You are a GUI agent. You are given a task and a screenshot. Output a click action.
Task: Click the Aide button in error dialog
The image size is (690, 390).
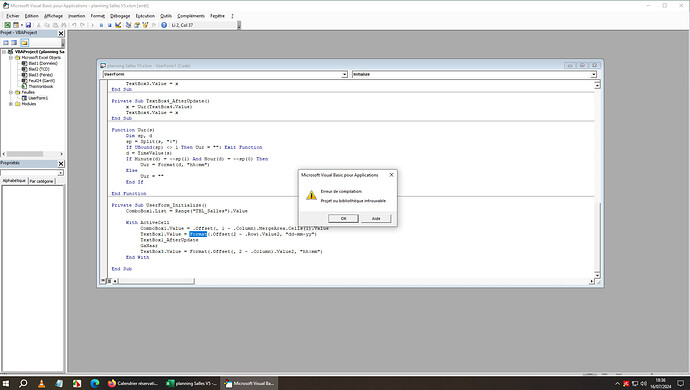(376, 218)
